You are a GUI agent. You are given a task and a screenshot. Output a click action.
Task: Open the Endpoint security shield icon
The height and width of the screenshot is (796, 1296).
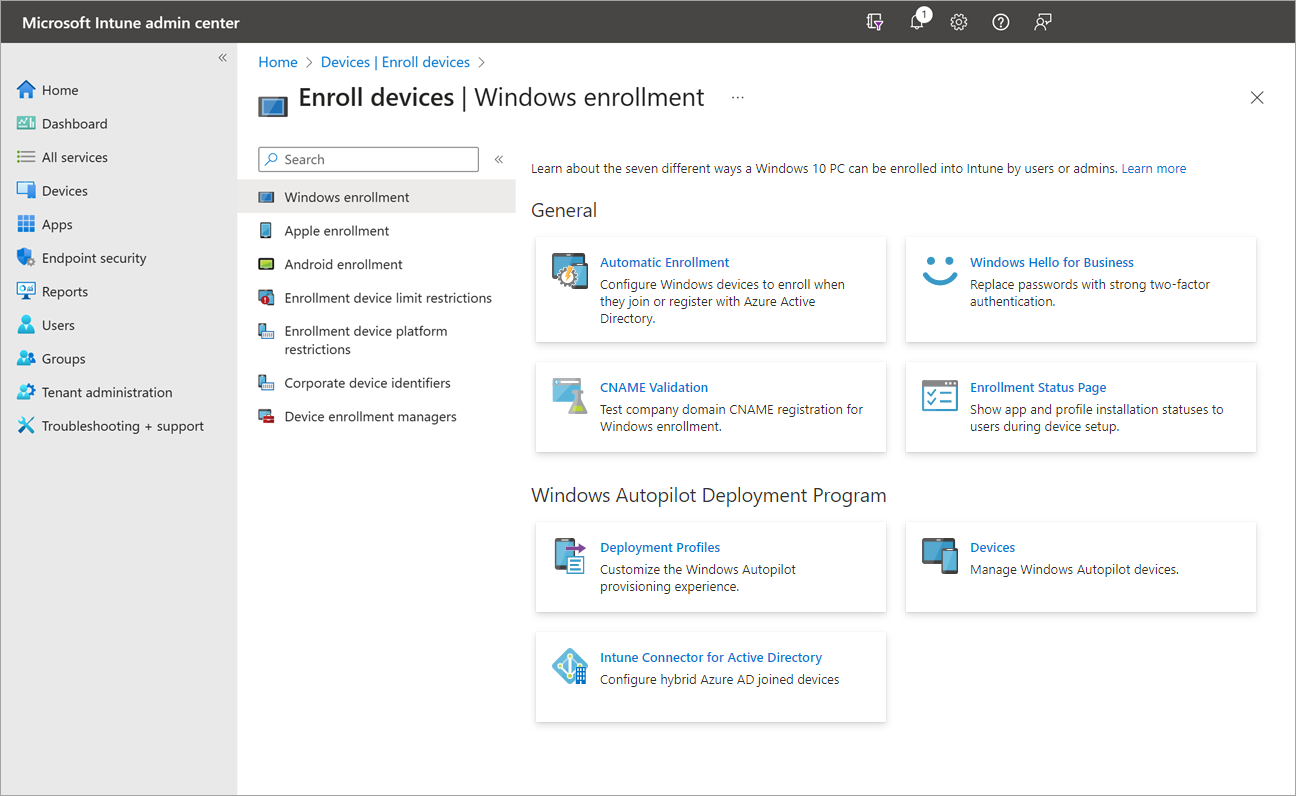click(26, 258)
